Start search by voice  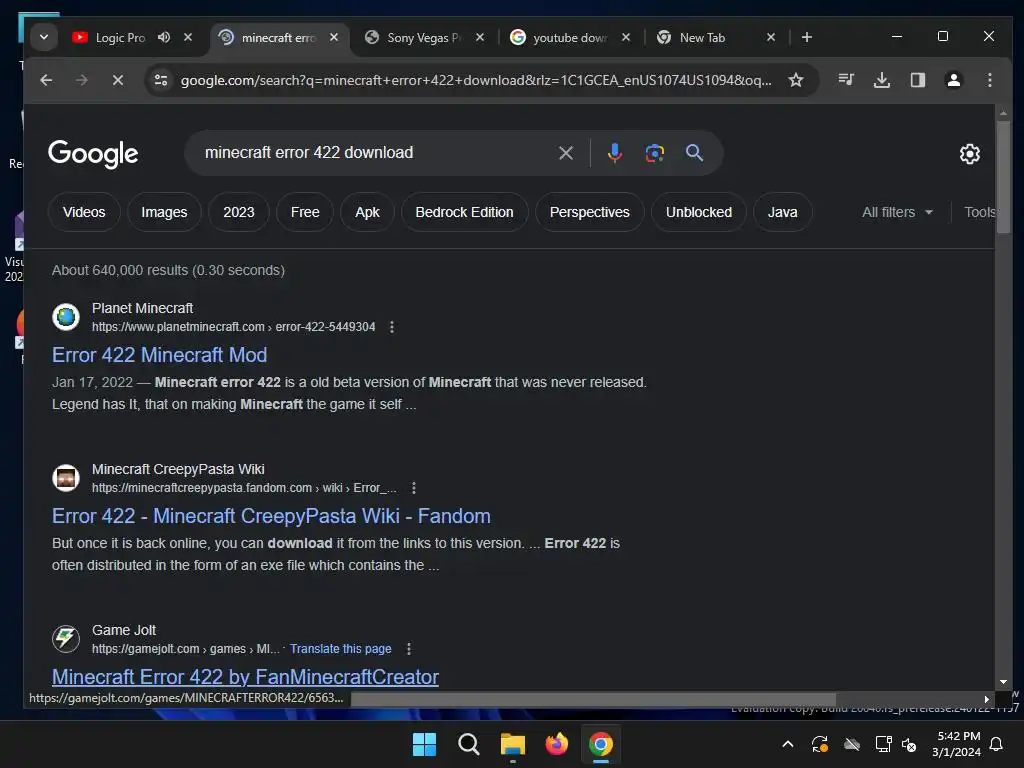tap(615, 153)
